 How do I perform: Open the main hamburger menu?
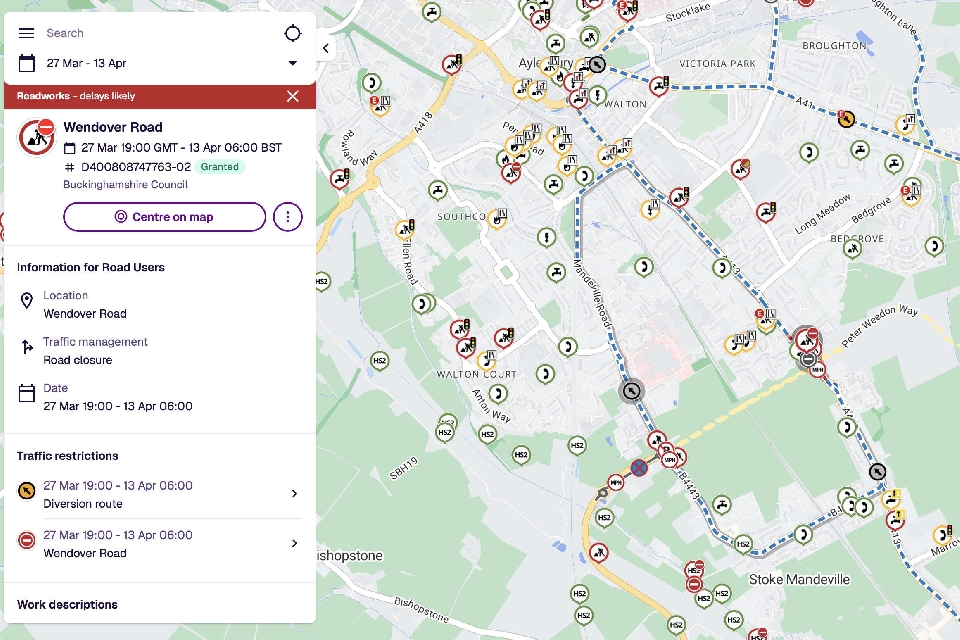[x=26, y=34]
